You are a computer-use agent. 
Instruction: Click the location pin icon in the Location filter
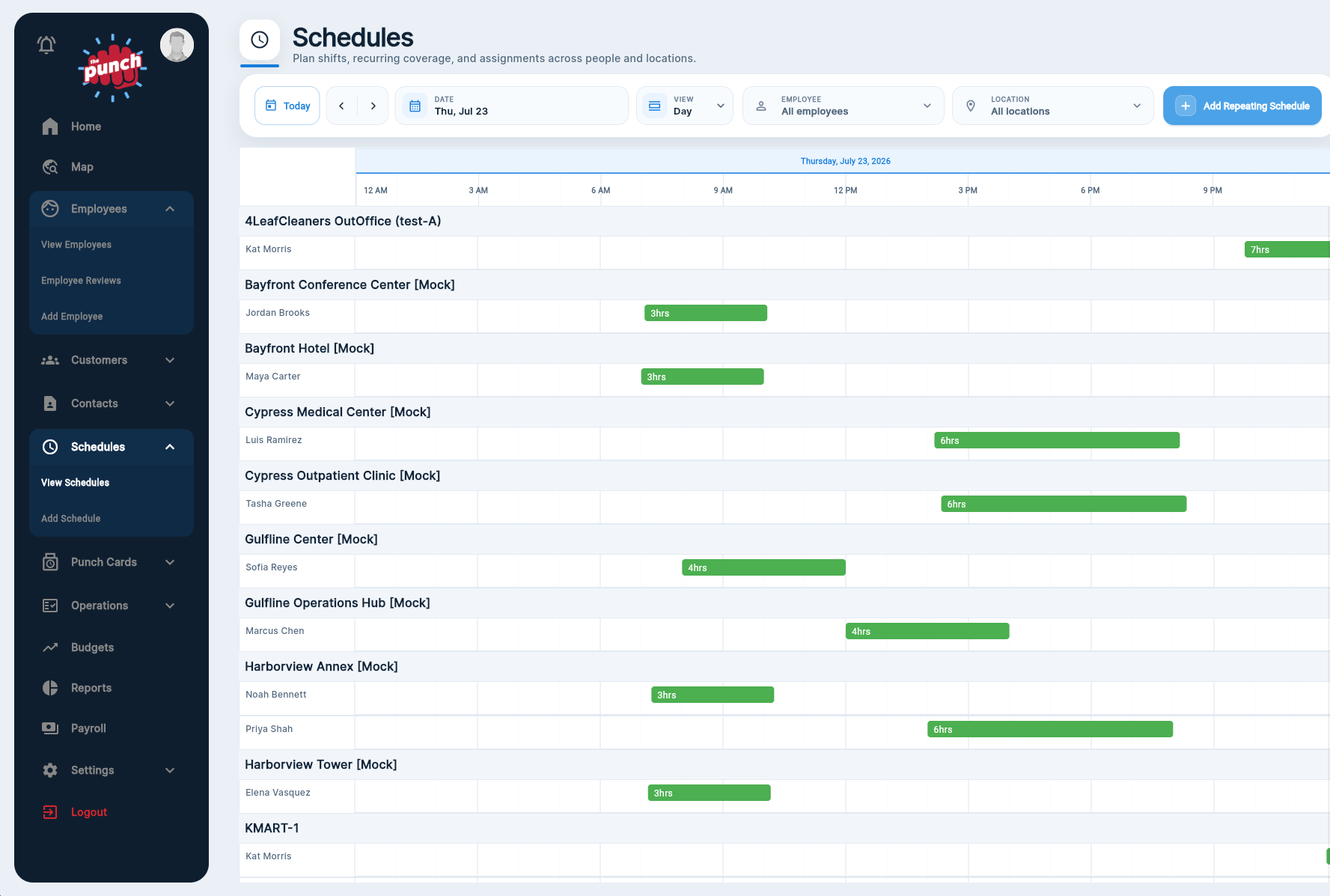point(971,106)
